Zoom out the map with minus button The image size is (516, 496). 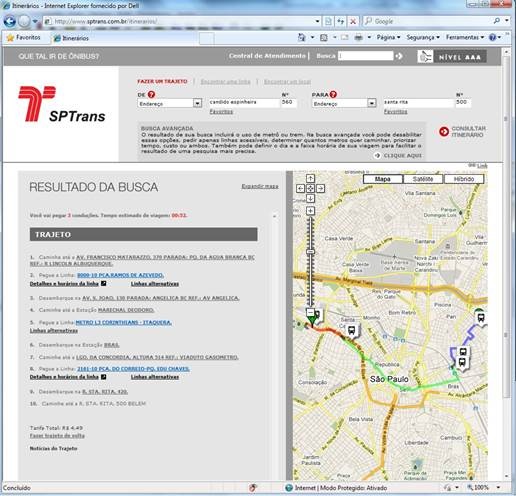(x=310, y=312)
